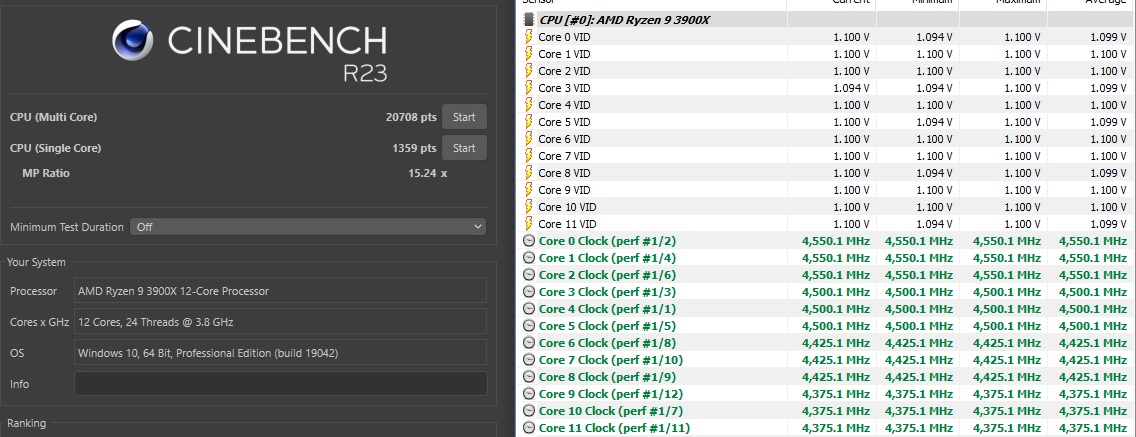This screenshot has height=437, width=1136.
Task: Click the clock icon of Core 4 Clock
Action: 529,309
